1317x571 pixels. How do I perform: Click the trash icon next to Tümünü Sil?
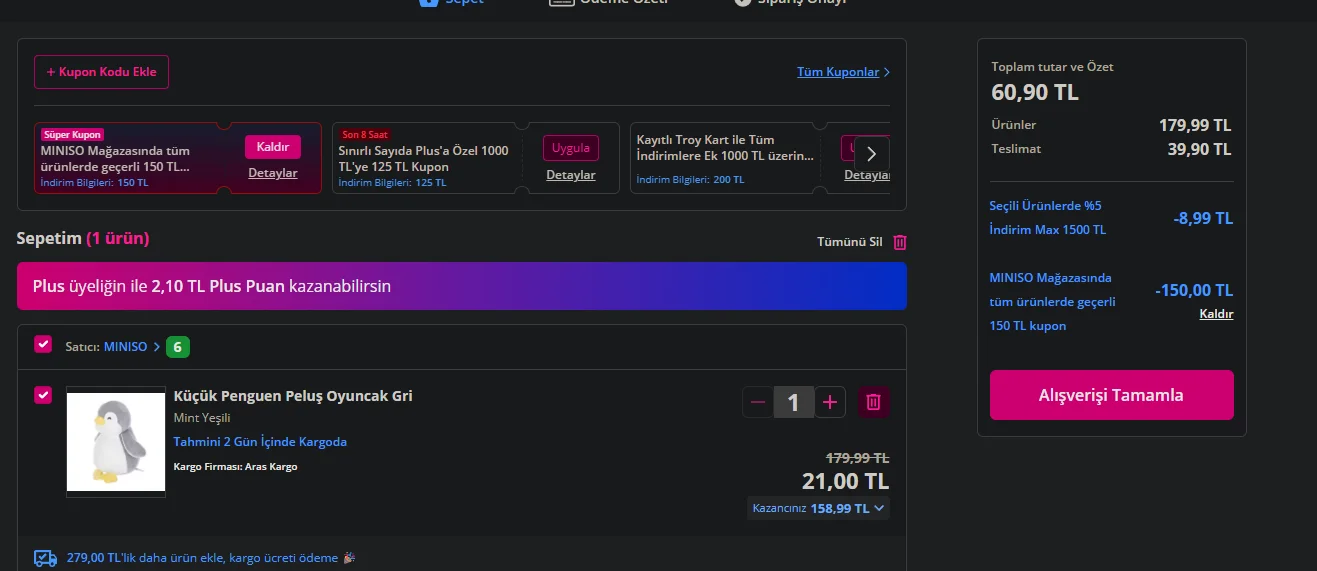tap(900, 242)
